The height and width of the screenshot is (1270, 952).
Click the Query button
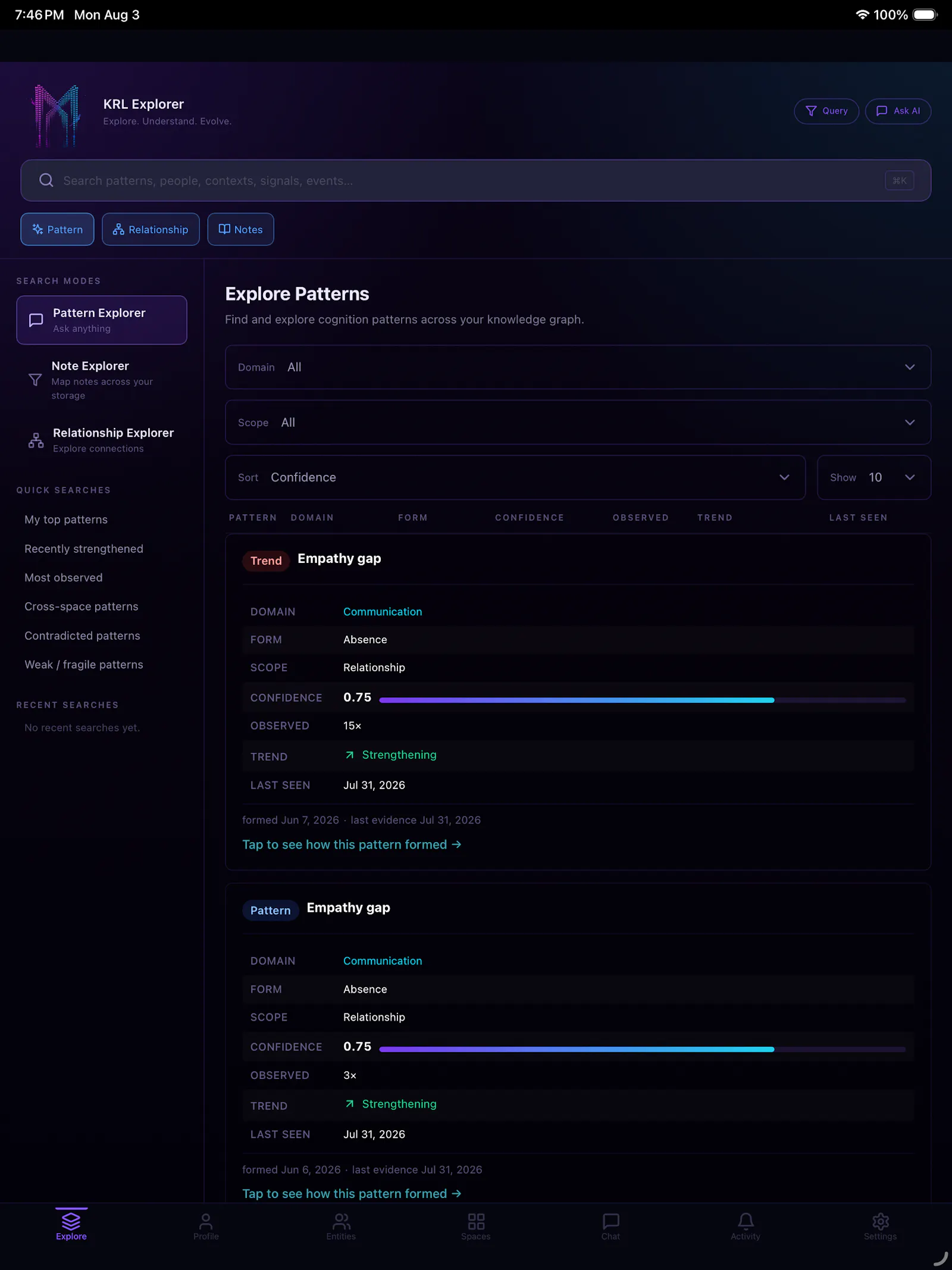coord(826,111)
